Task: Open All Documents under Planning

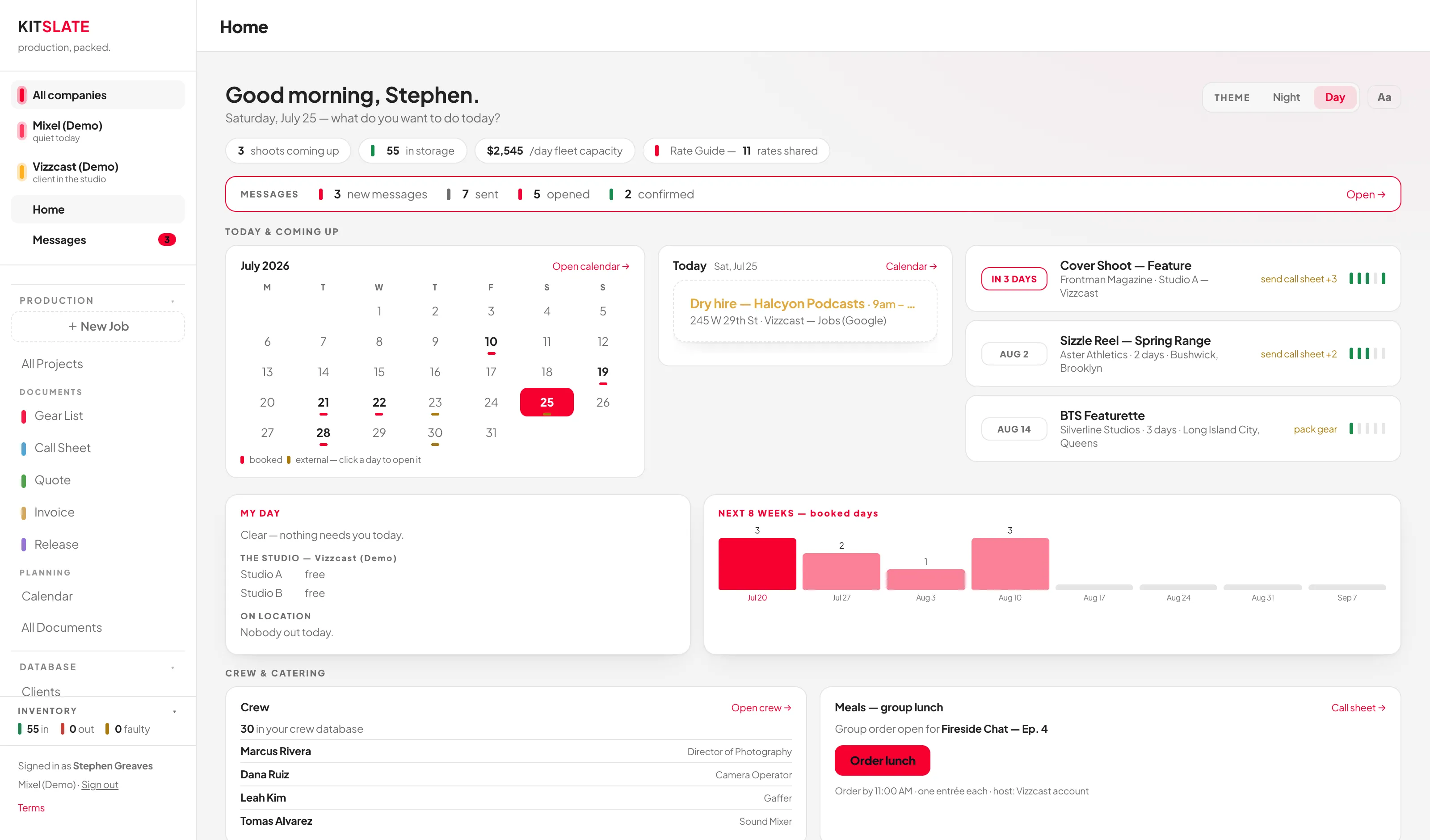Action: pyautogui.click(x=62, y=627)
